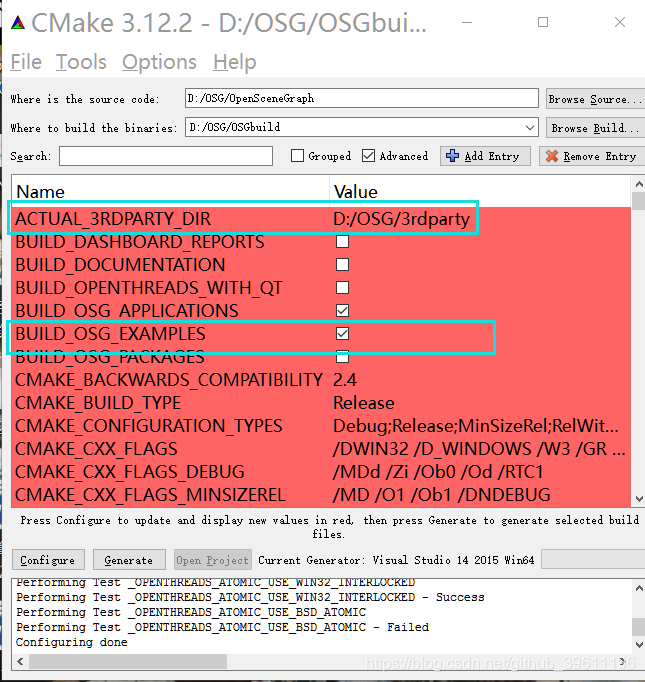Click the disabled Open Project button

(x=212, y=560)
